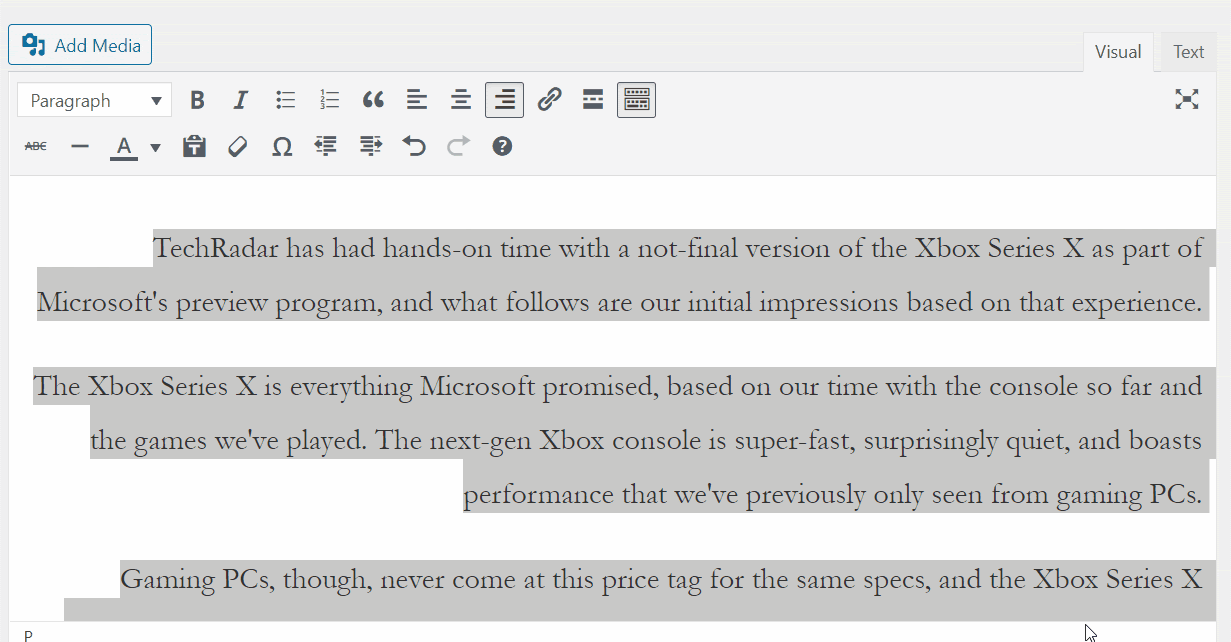Insert or edit a link

[x=549, y=100]
